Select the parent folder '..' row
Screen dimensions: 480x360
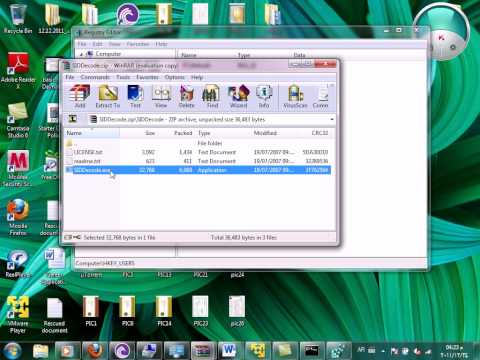(x=197, y=143)
